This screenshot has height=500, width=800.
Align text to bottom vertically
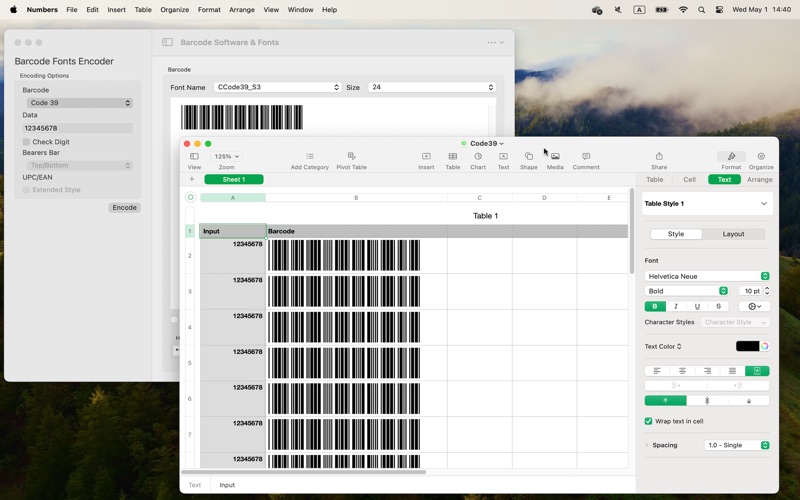[748, 401]
